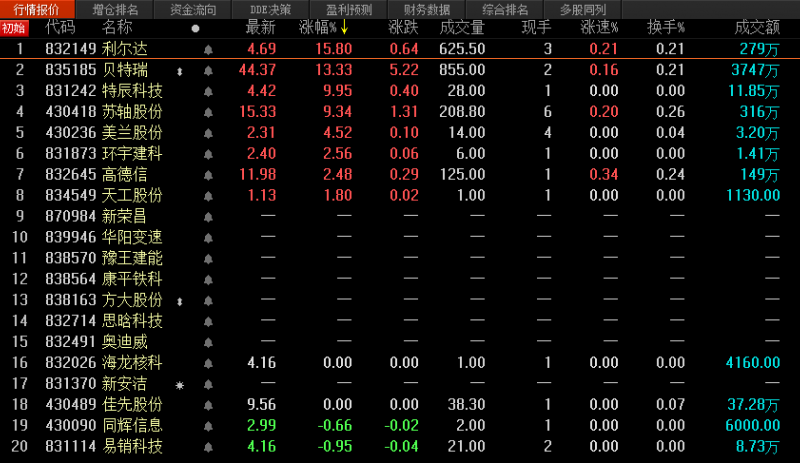Screen dimensions: 800x463
Task: Select stock name 高德信
Action: point(124,175)
